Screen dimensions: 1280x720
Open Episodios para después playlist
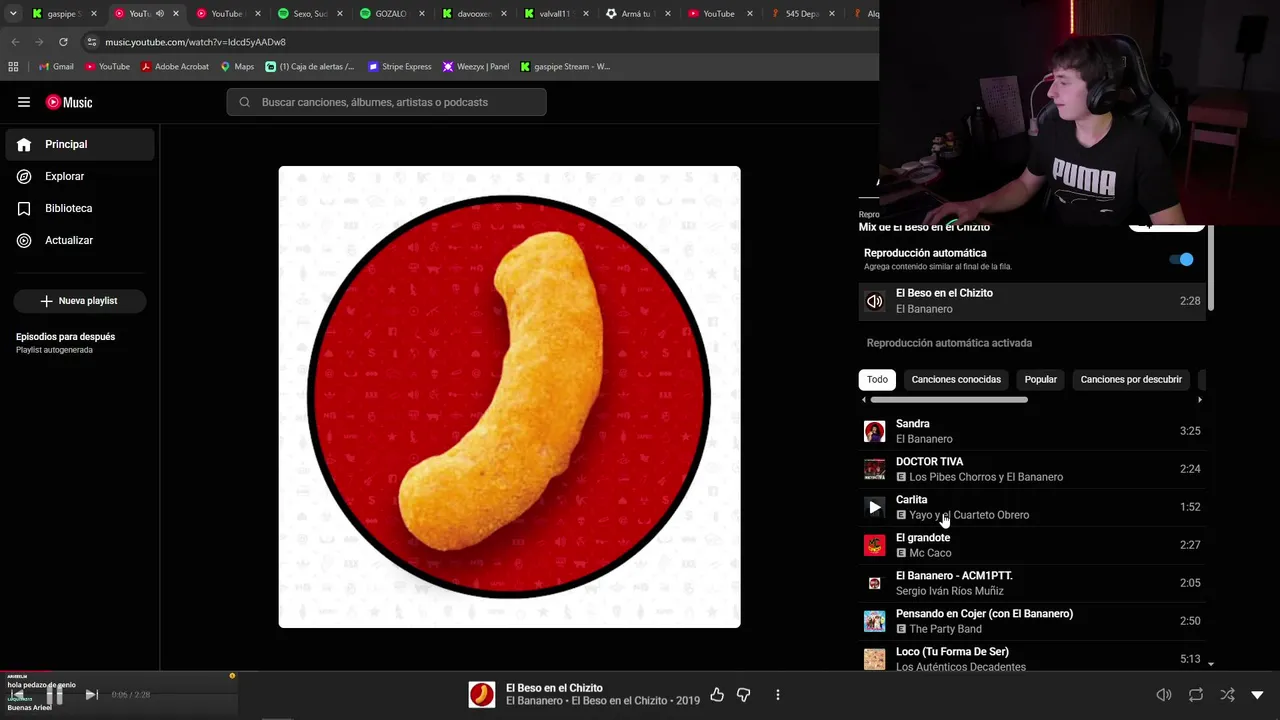(65, 343)
